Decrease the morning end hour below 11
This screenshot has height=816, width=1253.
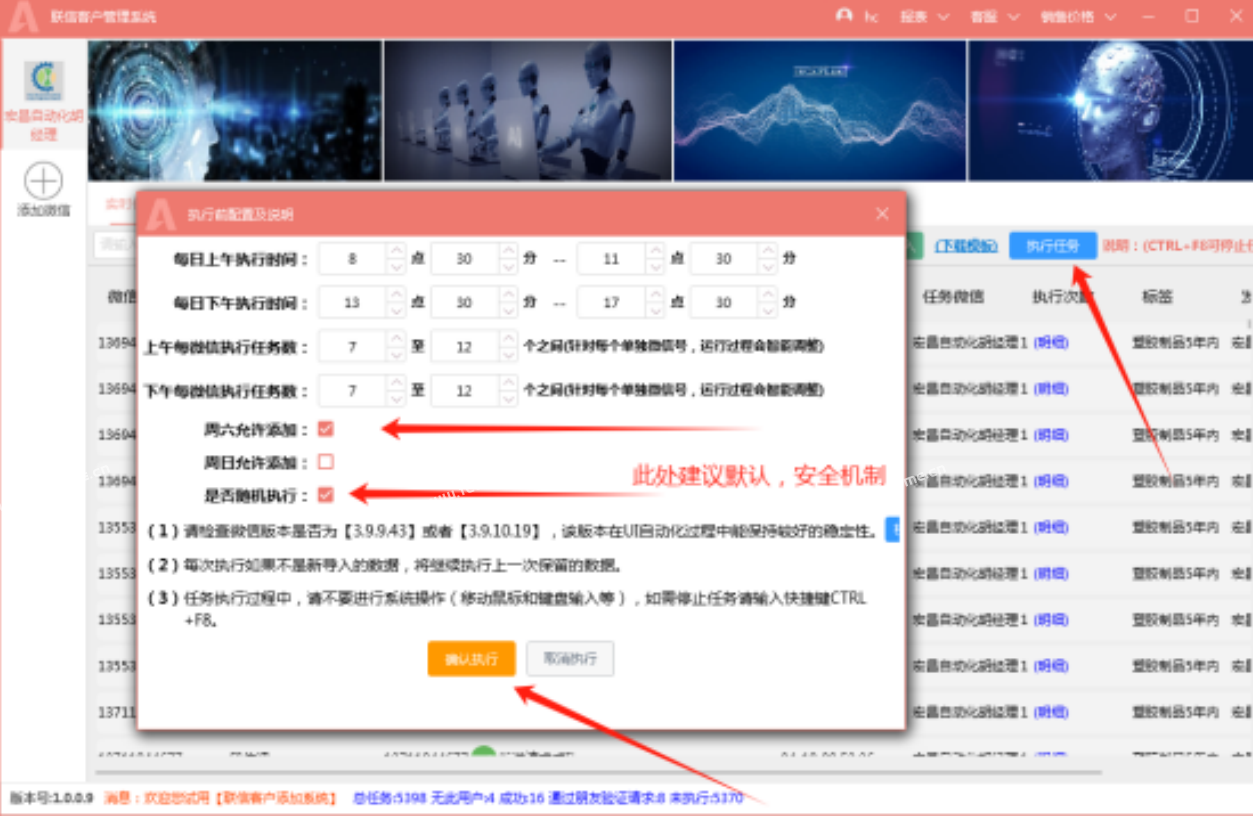pos(655,267)
